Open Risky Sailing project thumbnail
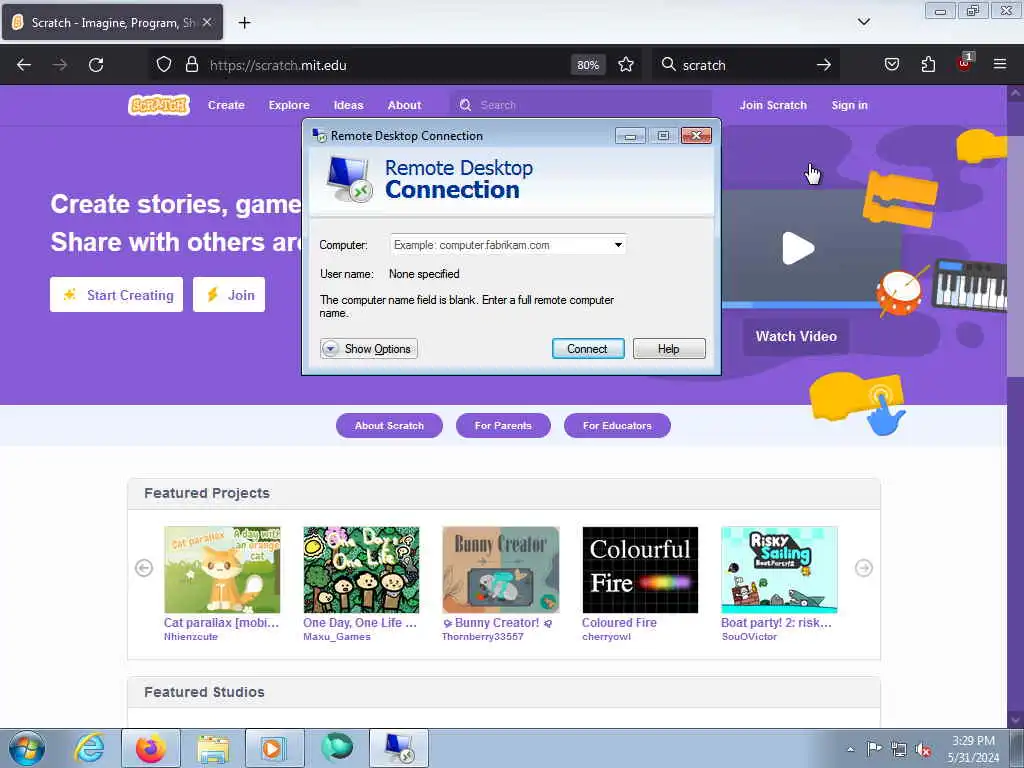The image size is (1024, 768). (779, 569)
